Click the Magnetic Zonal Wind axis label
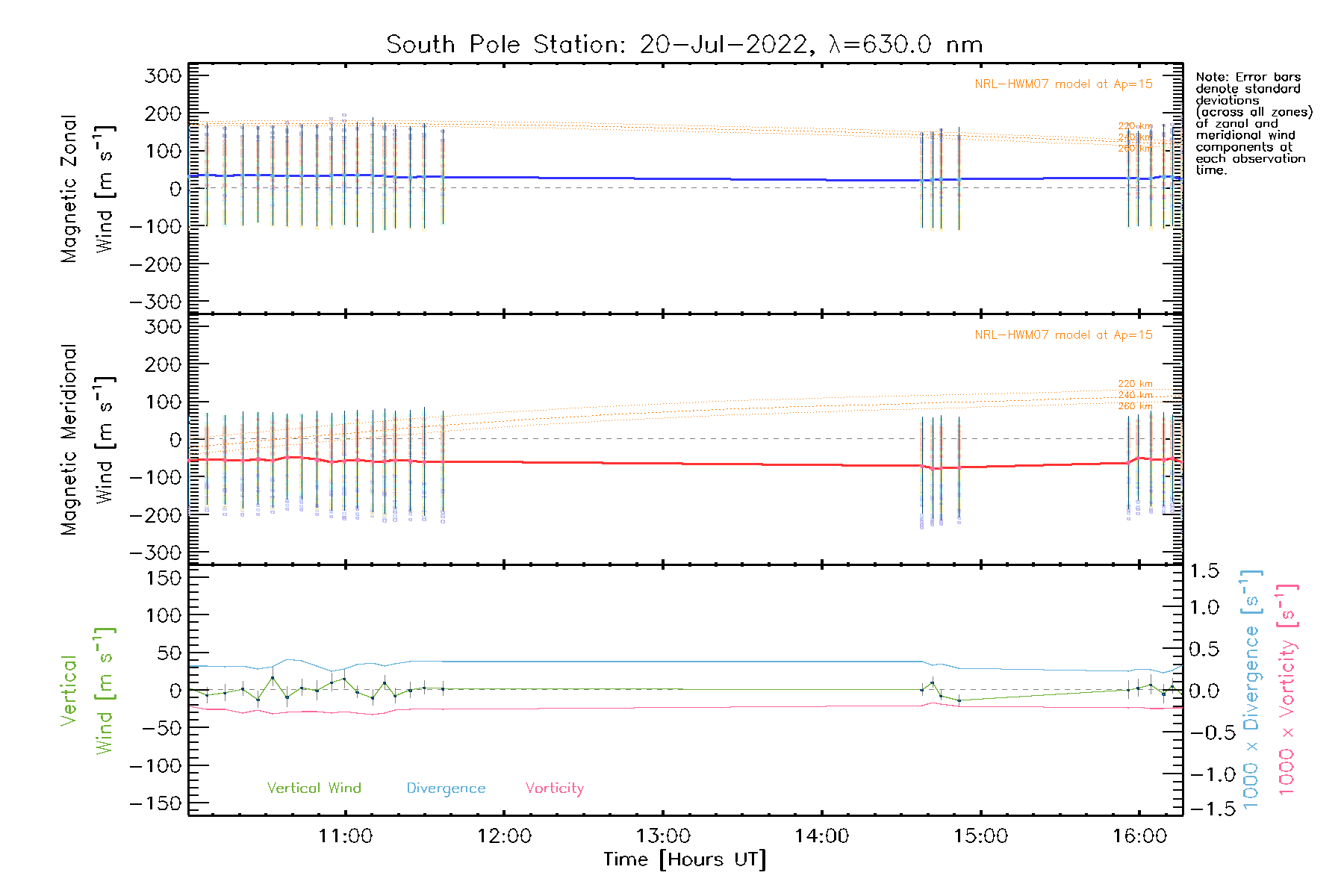Image resolution: width=1344 pixels, height=896 pixels. (86, 189)
